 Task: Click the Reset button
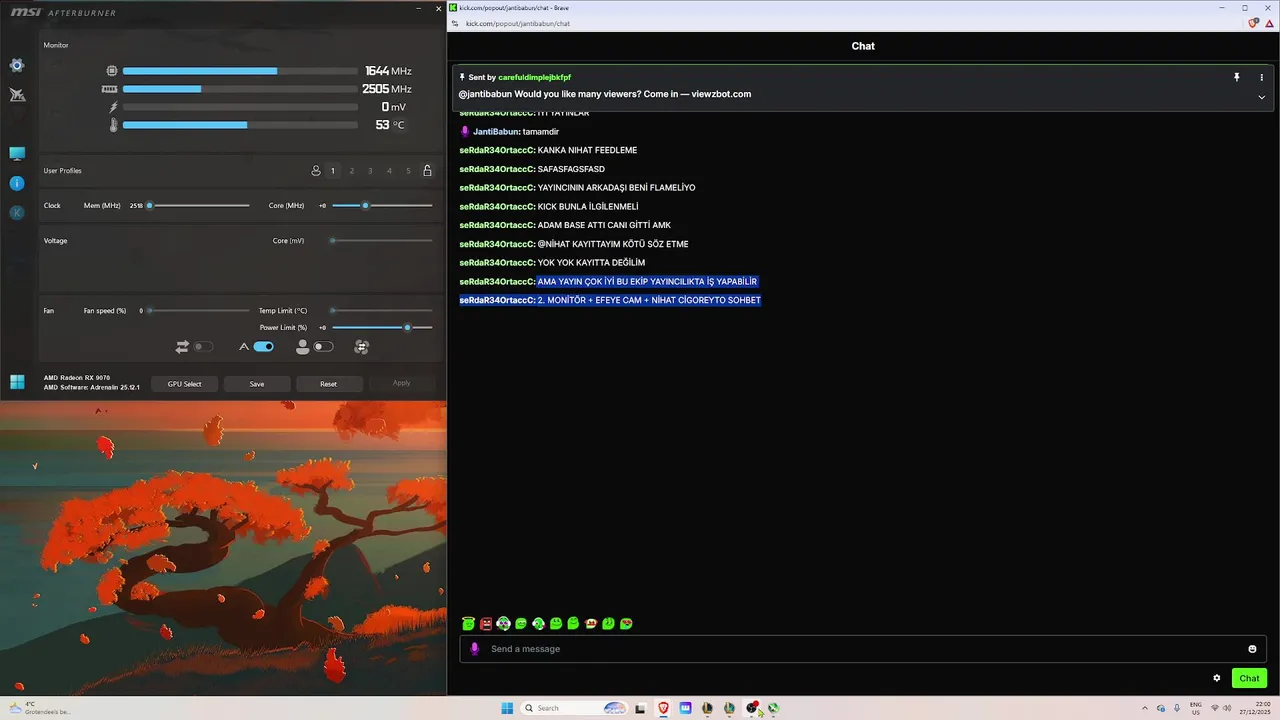[x=328, y=384]
